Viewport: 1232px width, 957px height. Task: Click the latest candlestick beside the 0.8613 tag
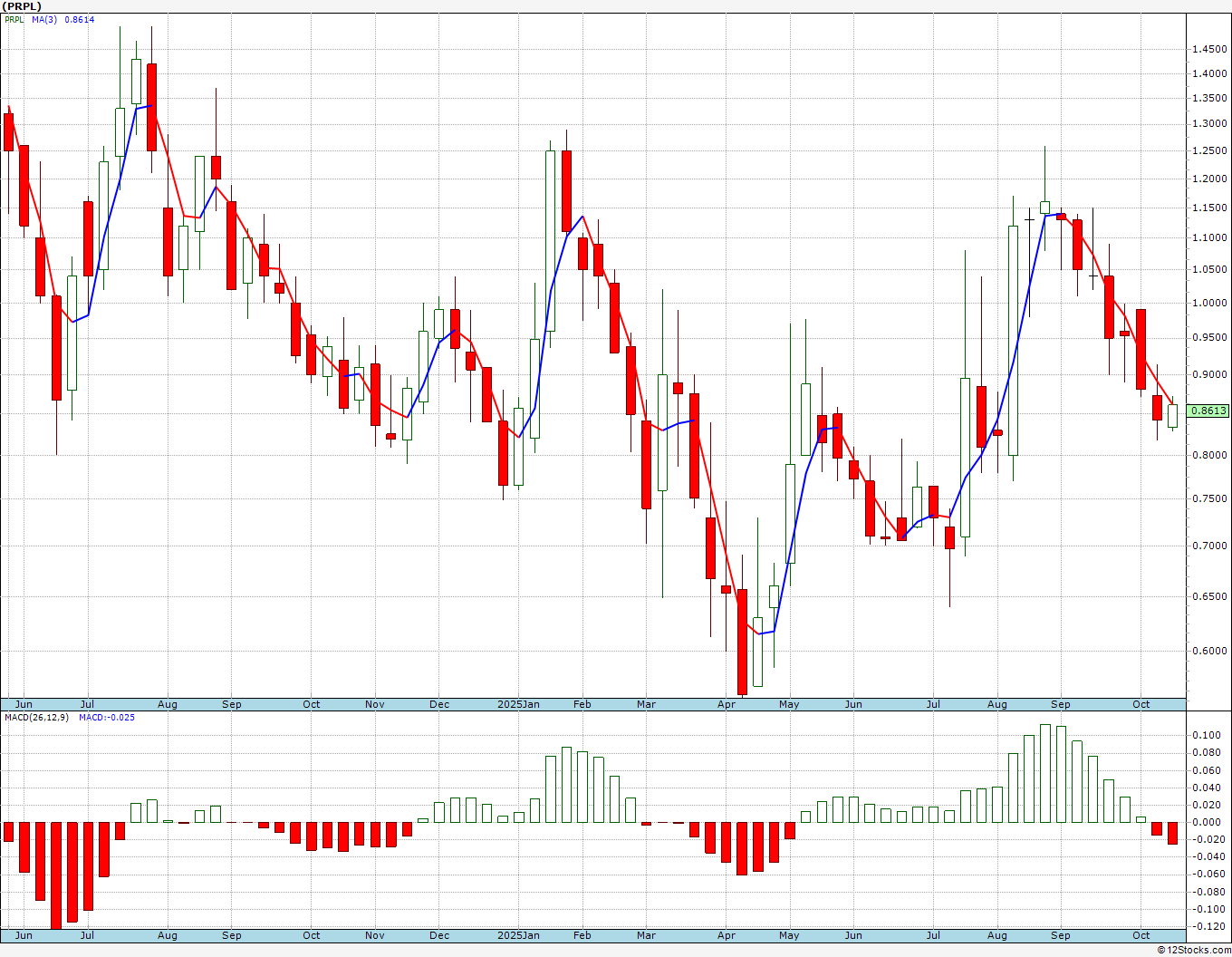pyautogui.click(x=1173, y=416)
